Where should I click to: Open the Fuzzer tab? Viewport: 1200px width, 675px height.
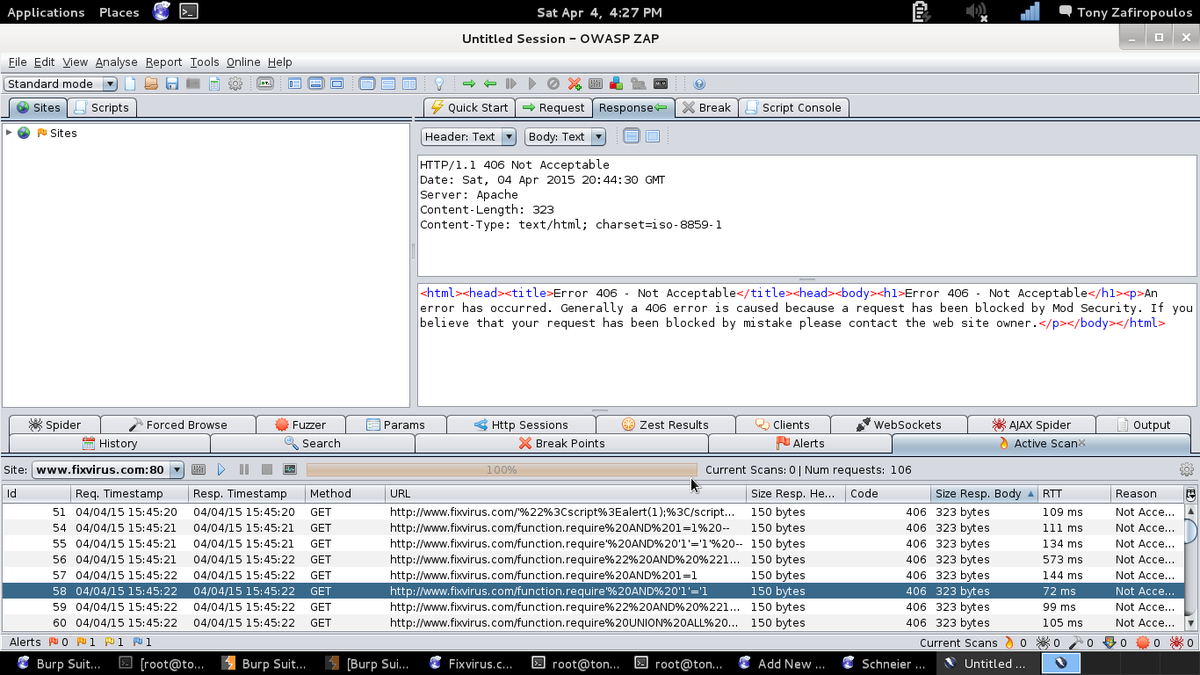[x=301, y=425]
